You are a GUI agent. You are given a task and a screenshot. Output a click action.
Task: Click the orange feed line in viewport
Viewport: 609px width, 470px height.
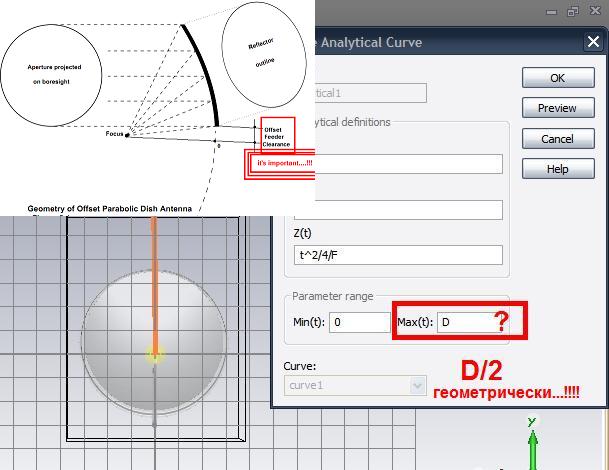click(x=154, y=285)
